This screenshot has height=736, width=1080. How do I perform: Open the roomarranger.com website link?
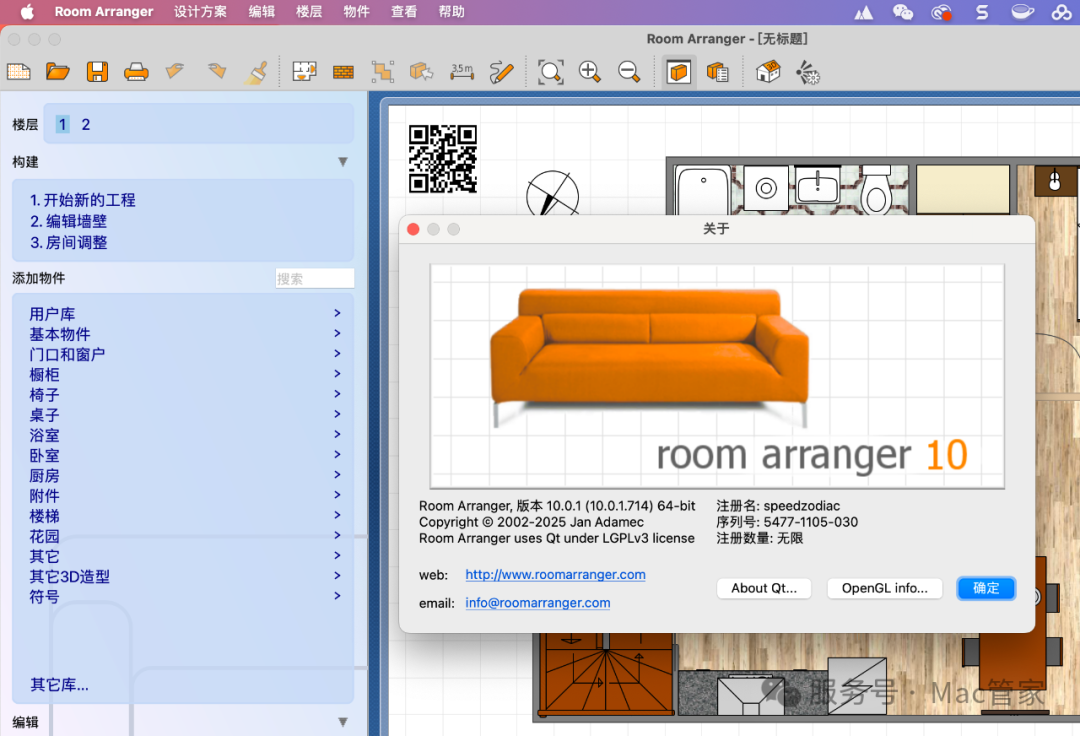(555, 575)
